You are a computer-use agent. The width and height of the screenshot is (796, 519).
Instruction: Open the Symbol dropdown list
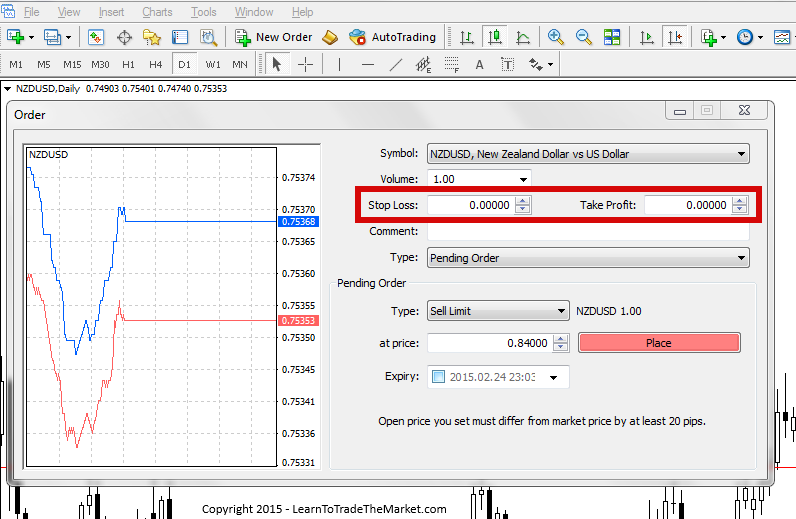[588, 154]
